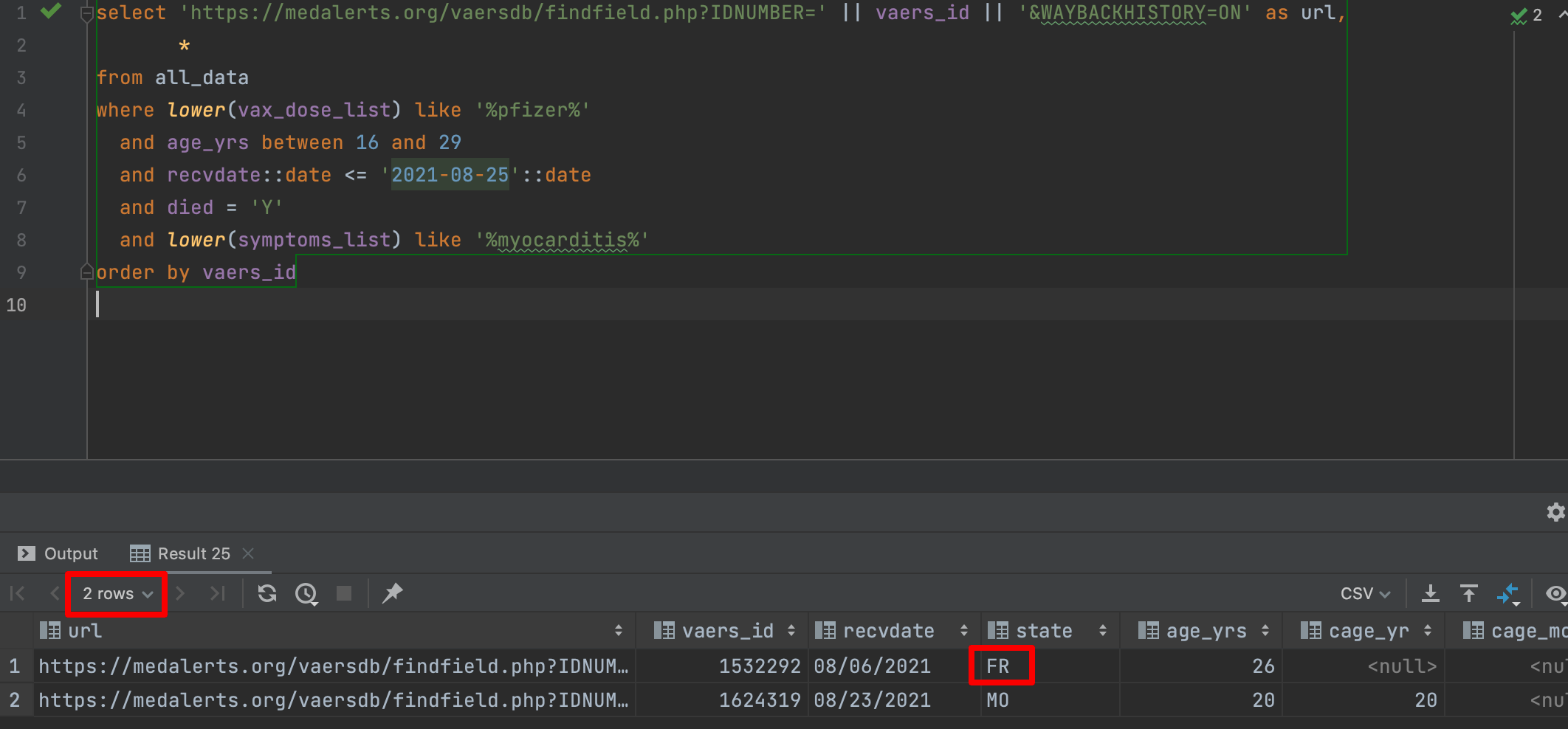Click the upload arrow icon in results toolbar
Image resolution: width=1568 pixels, height=729 pixels.
pos(1469,593)
